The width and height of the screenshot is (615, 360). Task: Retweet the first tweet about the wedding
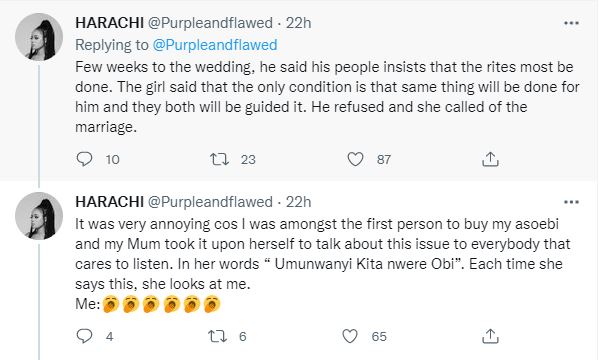click(219, 159)
